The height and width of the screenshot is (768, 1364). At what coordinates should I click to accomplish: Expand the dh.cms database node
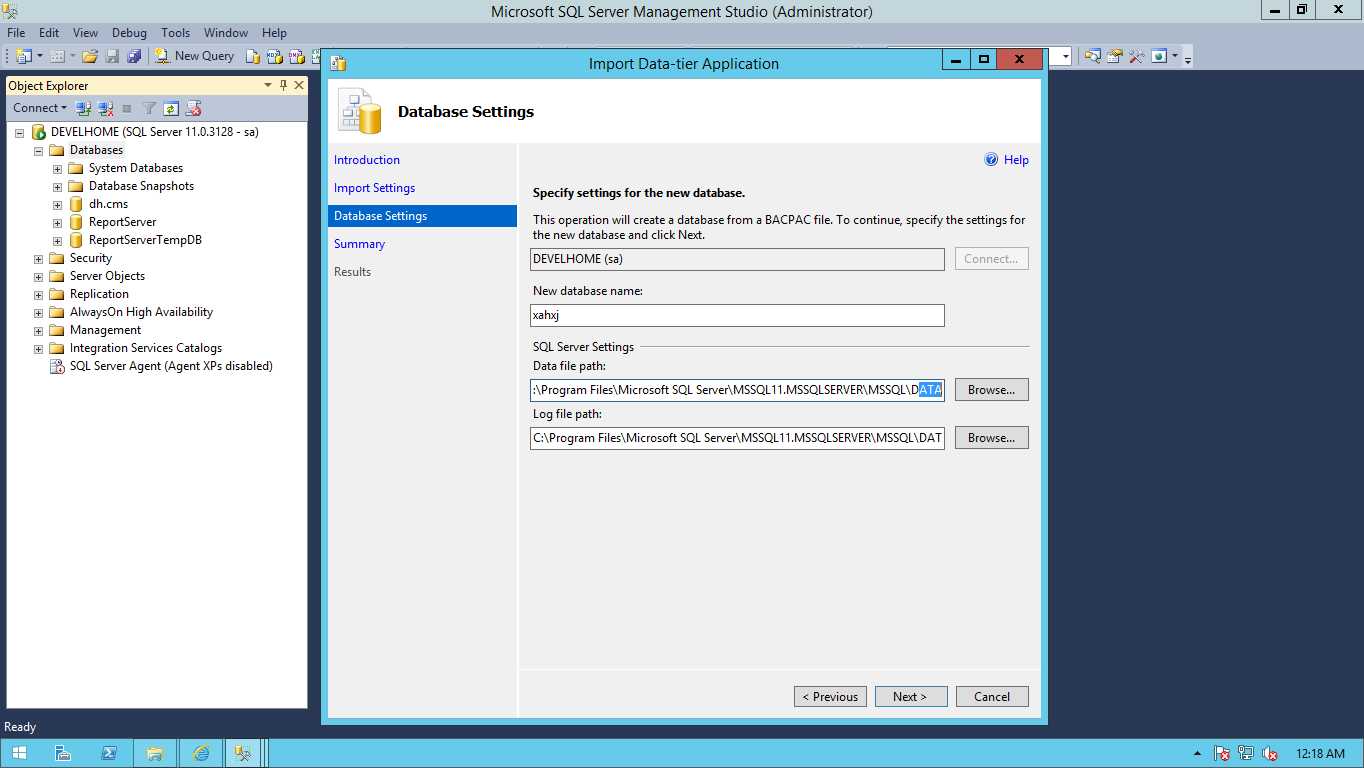click(x=57, y=204)
